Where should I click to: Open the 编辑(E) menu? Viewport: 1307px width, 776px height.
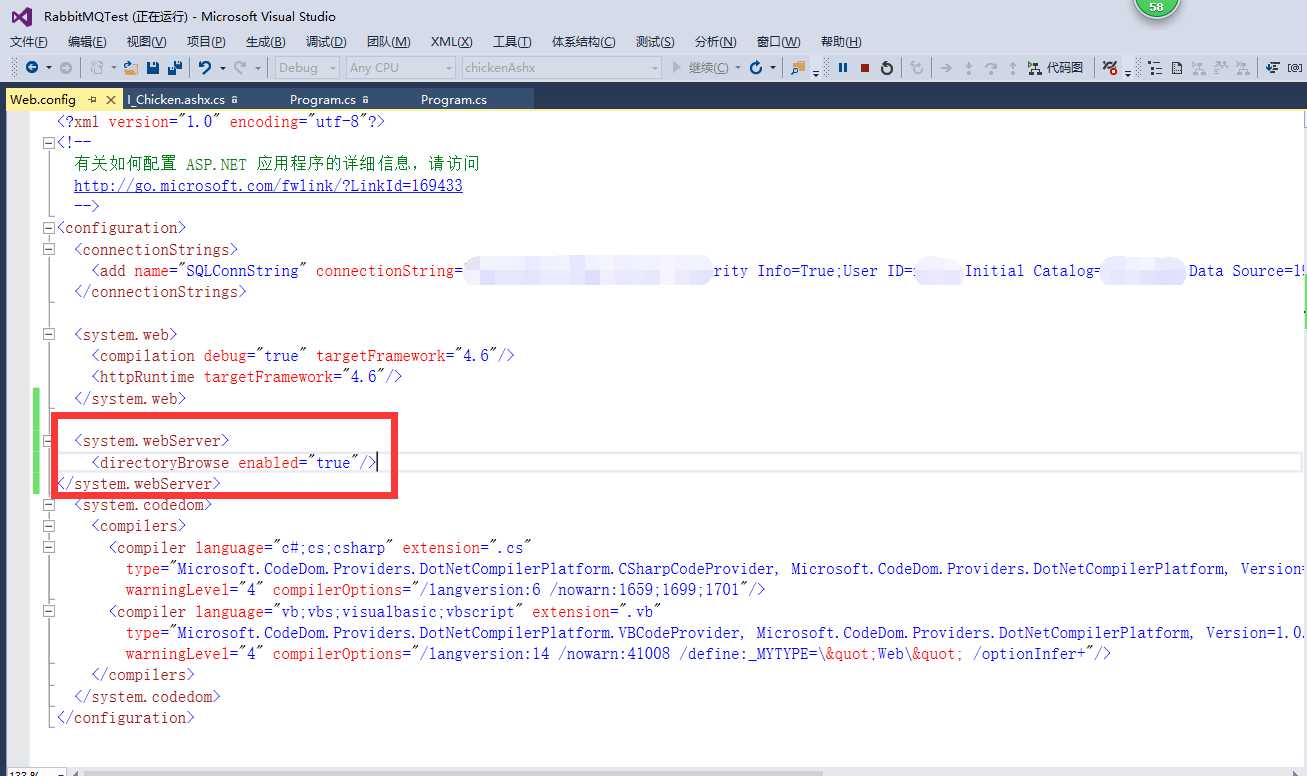coord(87,42)
